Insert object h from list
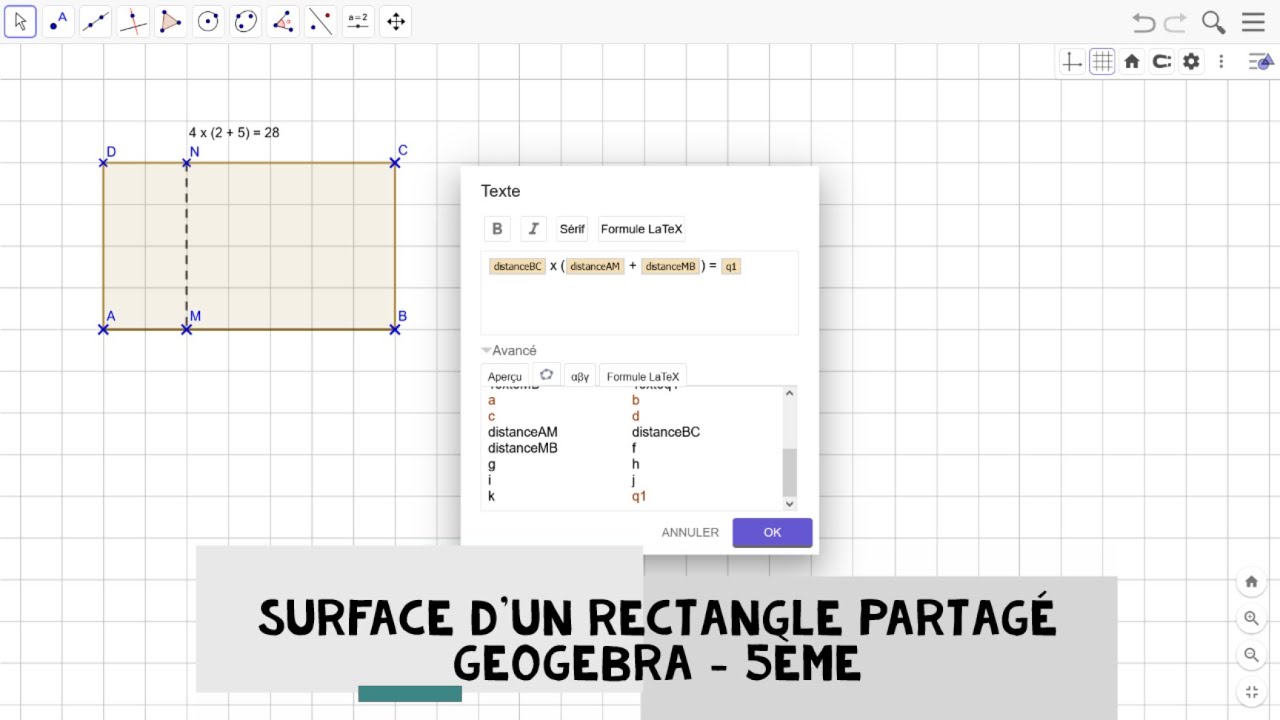Image resolution: width=1280 pixels, height=720 pixels. [x=636, y=464]
